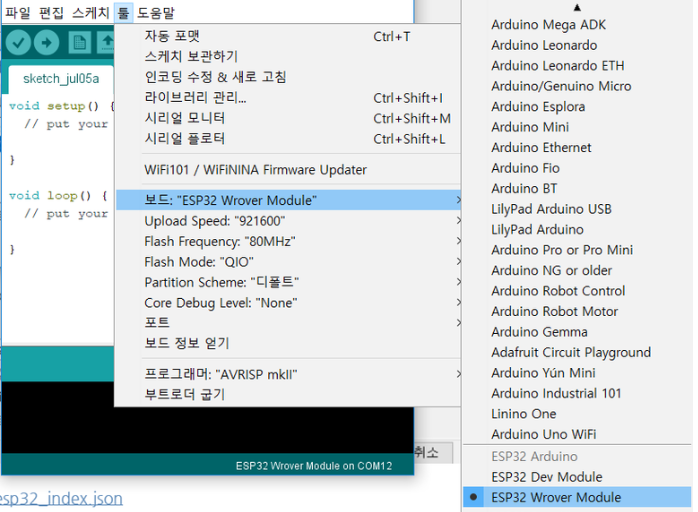Select Arduino Mega ADK board
The height and width of the screenshot is (512, 698).
pyautogui.click(x=577, y=24)
